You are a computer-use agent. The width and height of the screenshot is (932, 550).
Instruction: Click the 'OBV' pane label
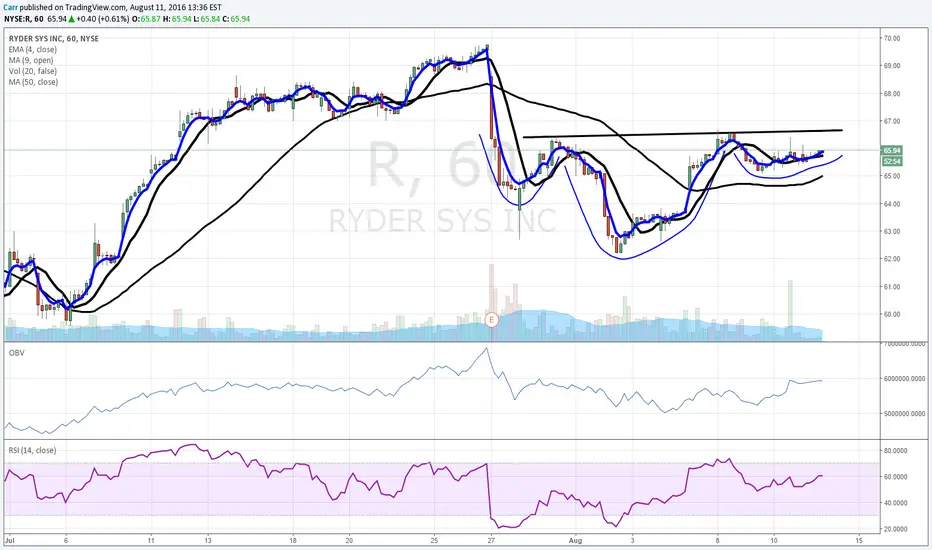(x=16, y=353)
